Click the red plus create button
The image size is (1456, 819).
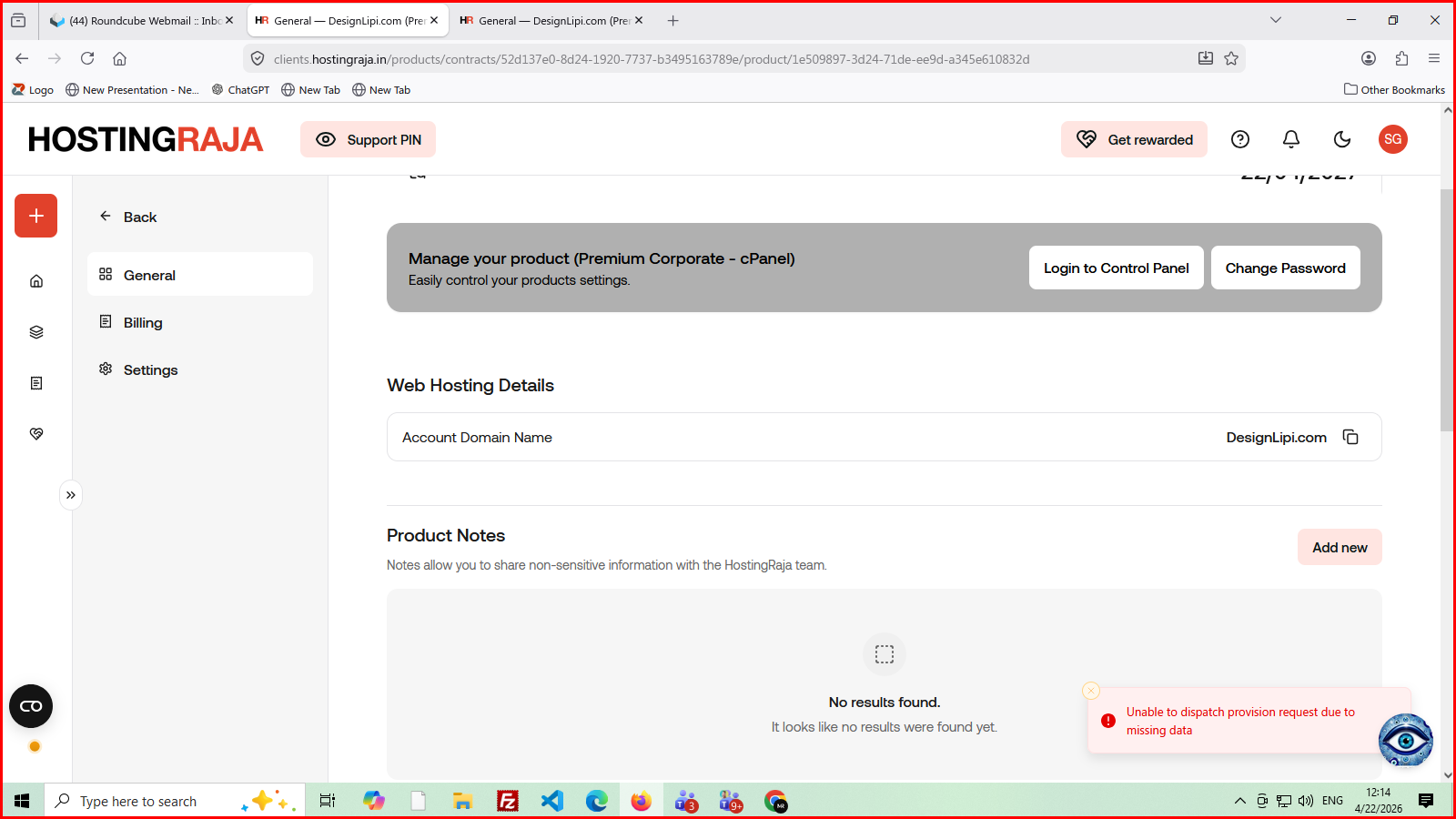click(x=36, y=216)
